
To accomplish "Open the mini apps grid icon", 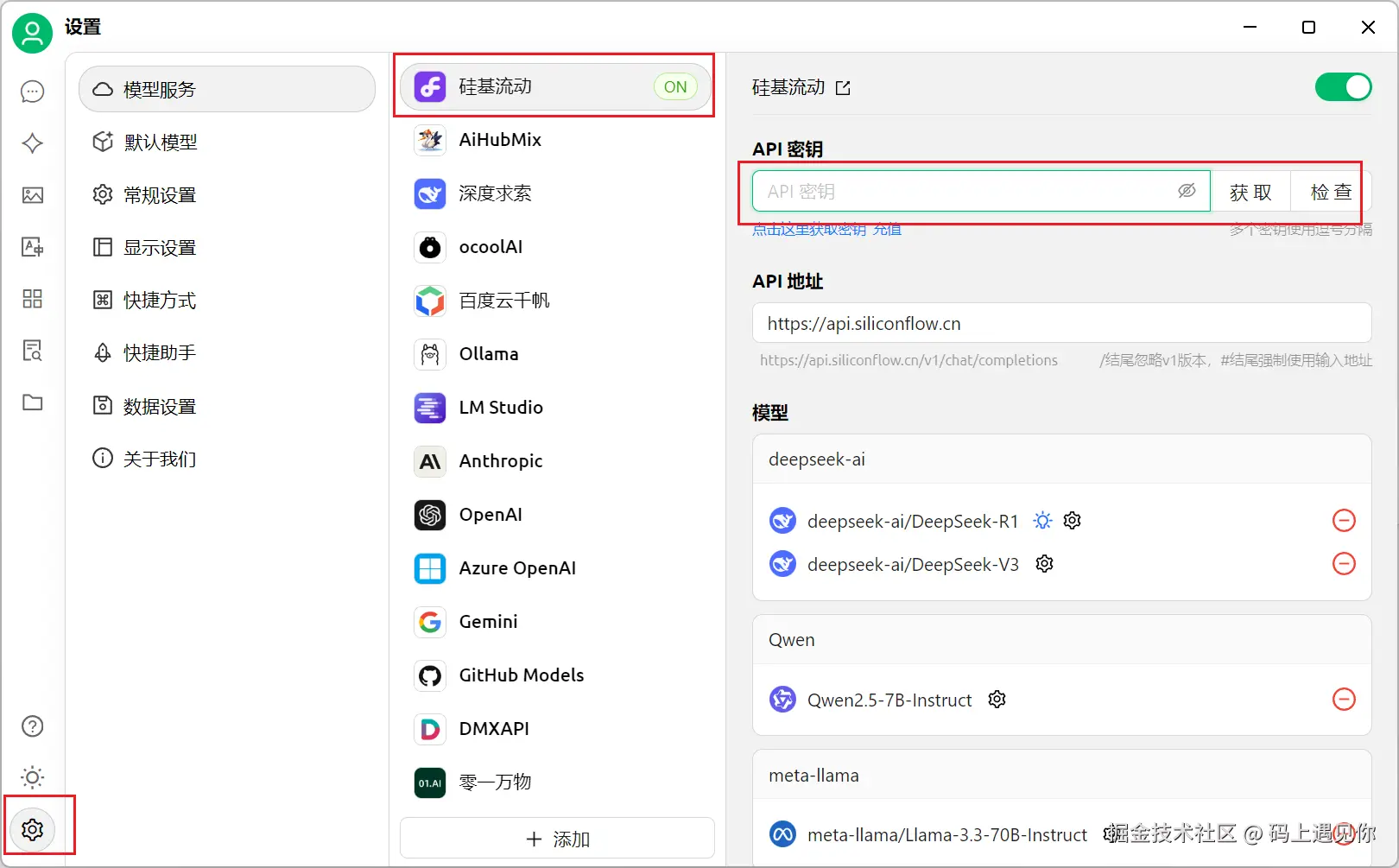I will (x=33, y=299).
